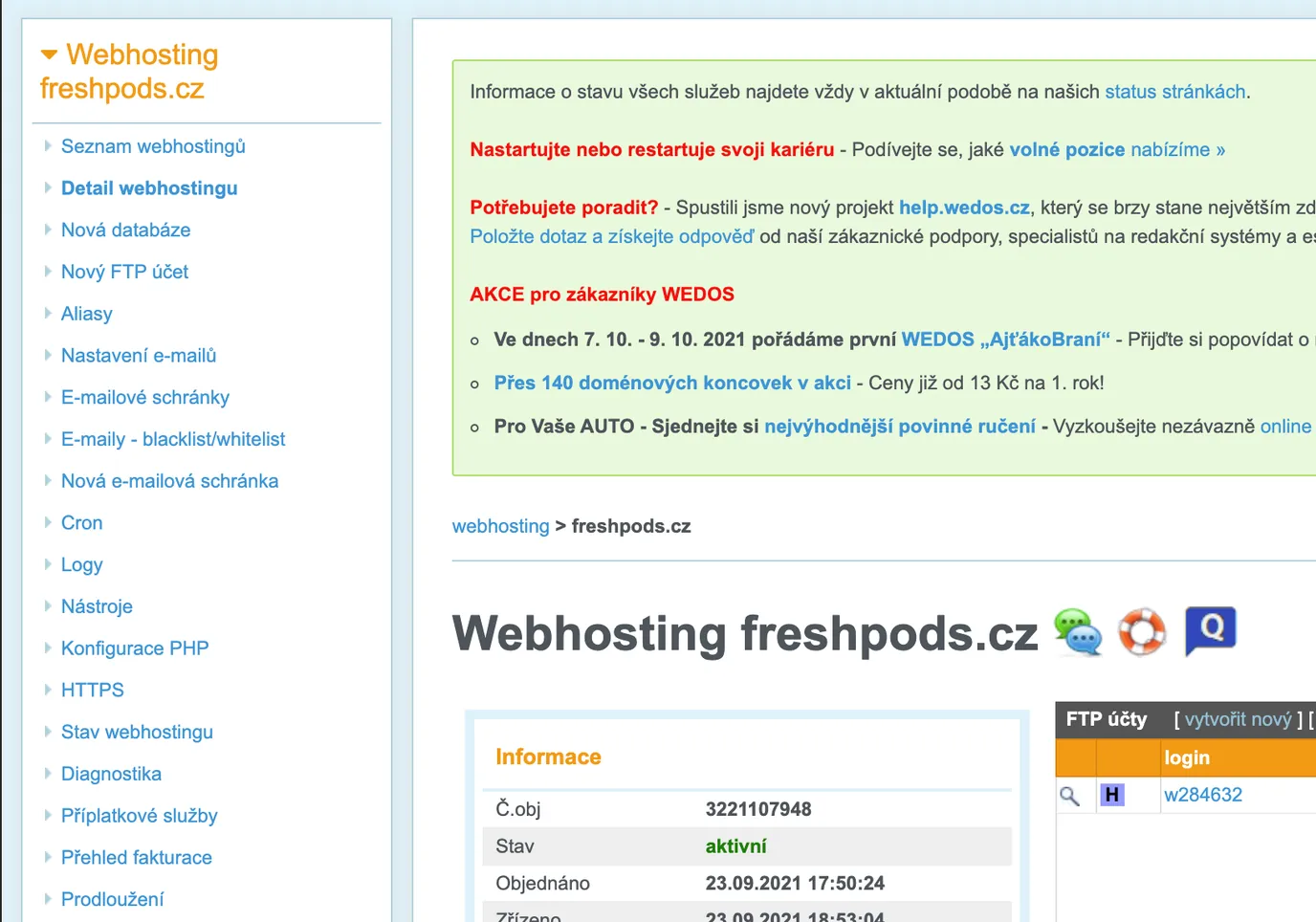Open Diagnostika in the sidebar
This screenshot has width=1316, height=922.
(111, 774)
